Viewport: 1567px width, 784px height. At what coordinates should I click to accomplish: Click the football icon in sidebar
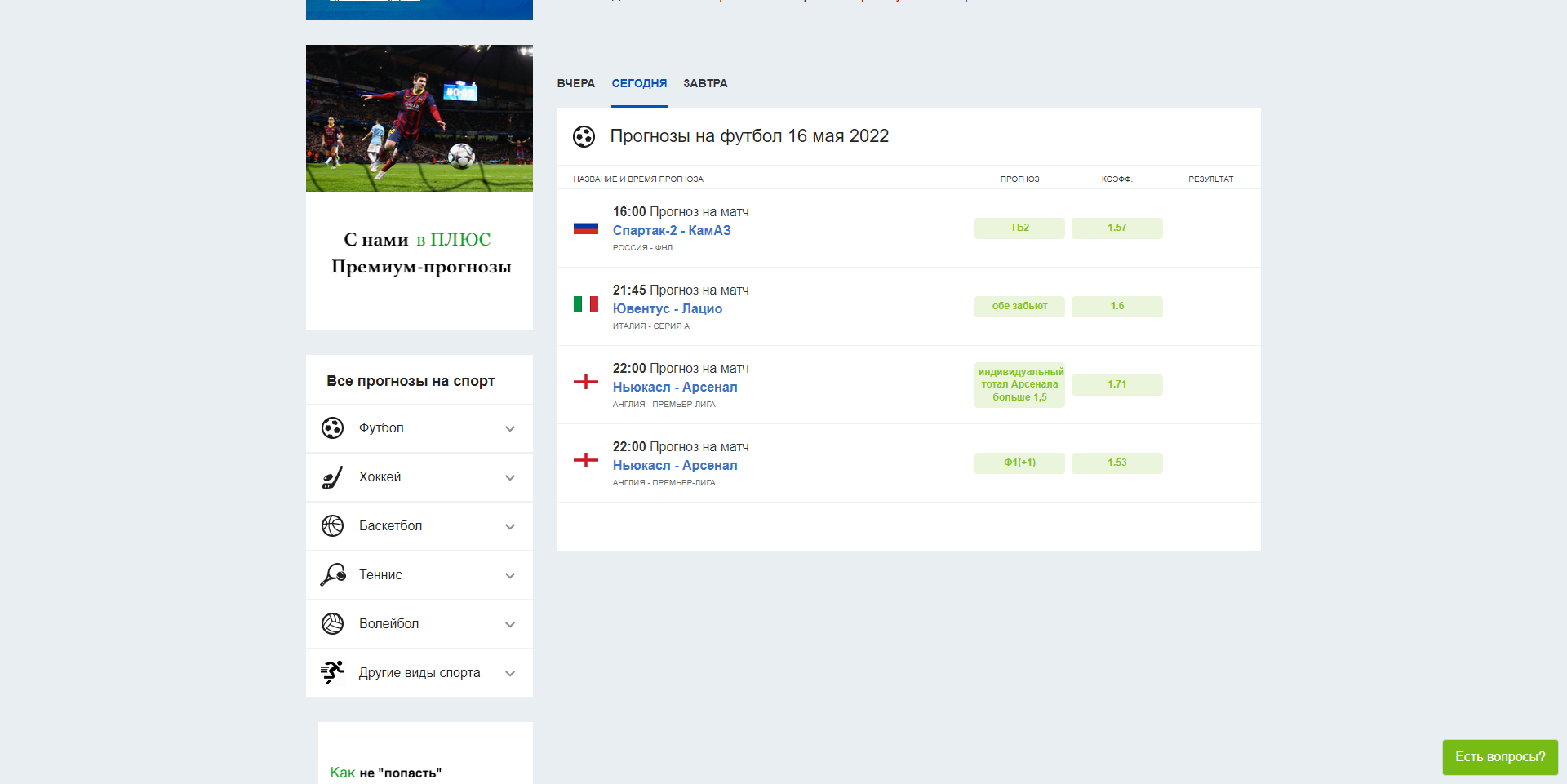[x=332, y=428]
